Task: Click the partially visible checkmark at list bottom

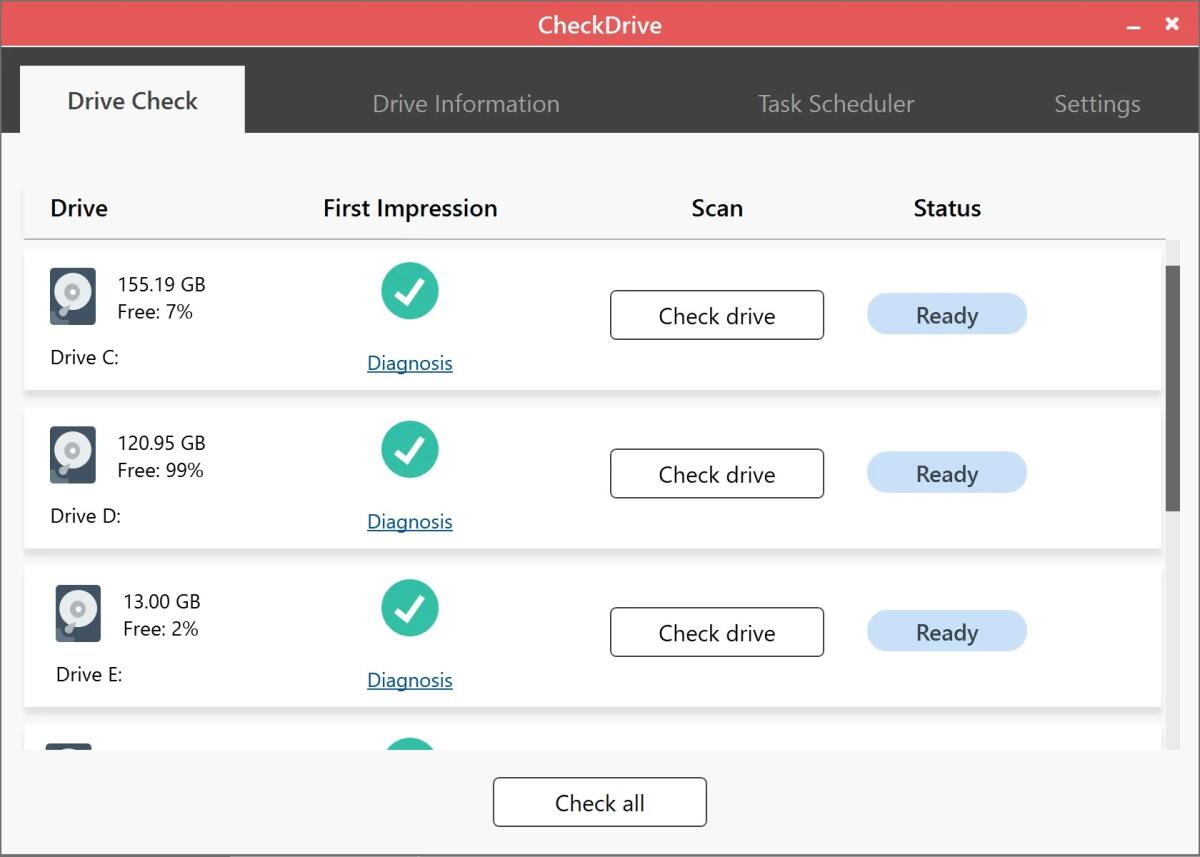Action: [x=410, y=750]
